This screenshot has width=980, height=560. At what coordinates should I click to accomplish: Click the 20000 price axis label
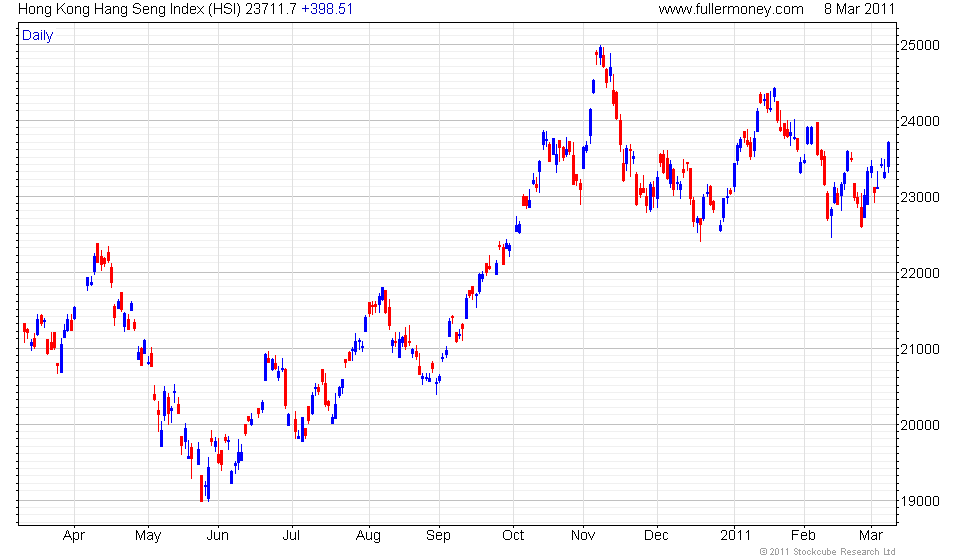[919, 425]
